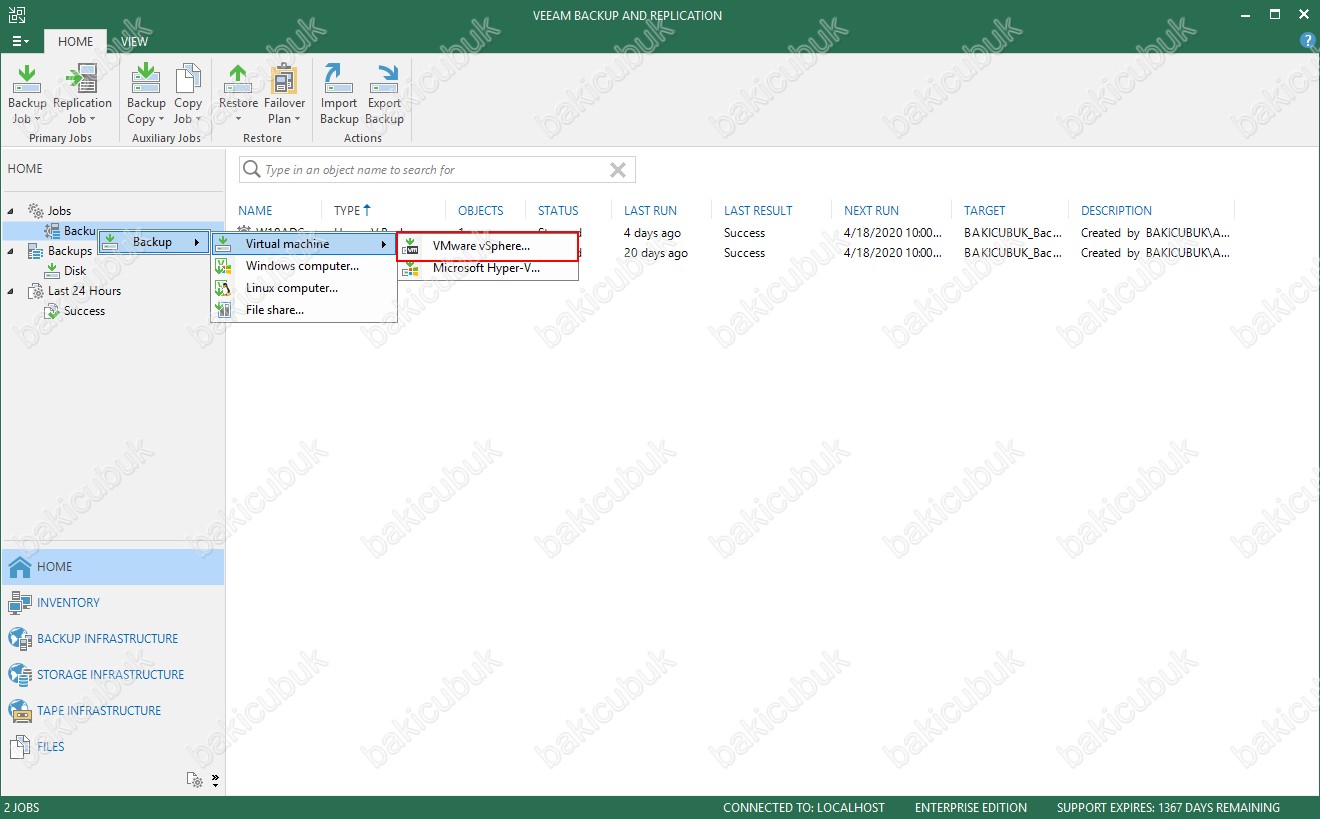Viewport: 1320px width, 819px height.
Task: Click the '20 days ago' last run cell
Action: [x=656, y=253]
